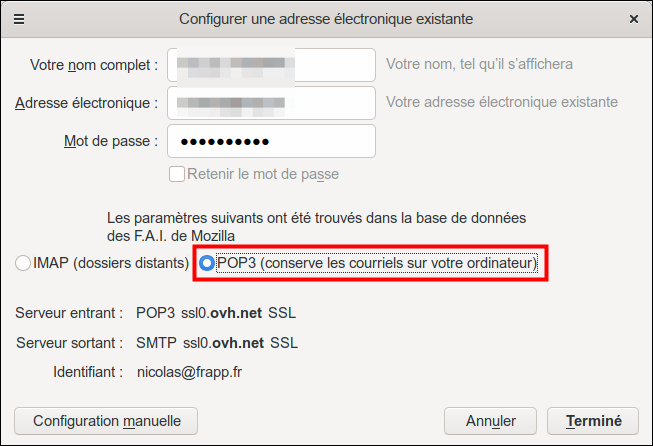The height and width of the screenshot is (446, 653).
Task: Enable 'Retenir le mot de passe' checkbox
Action: pos(177,174)
